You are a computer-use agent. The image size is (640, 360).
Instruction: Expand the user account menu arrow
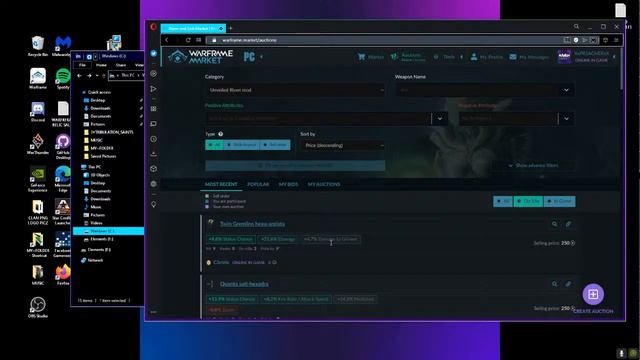point(614,57)
